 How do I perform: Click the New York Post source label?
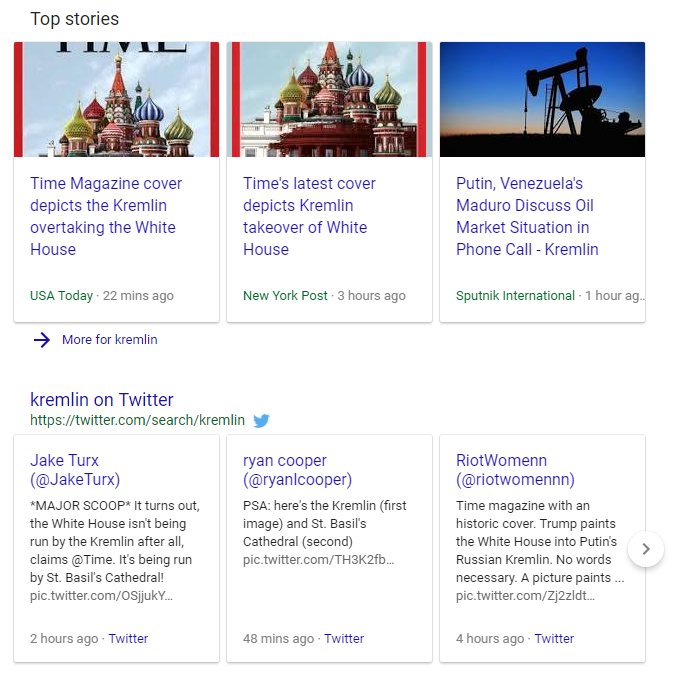285,296
